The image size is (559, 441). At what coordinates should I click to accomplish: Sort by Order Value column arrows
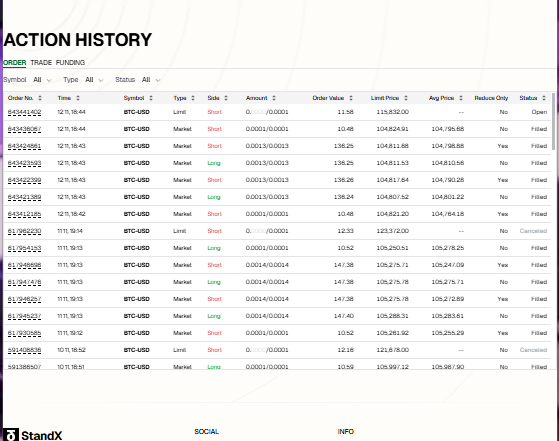(351, 98)
